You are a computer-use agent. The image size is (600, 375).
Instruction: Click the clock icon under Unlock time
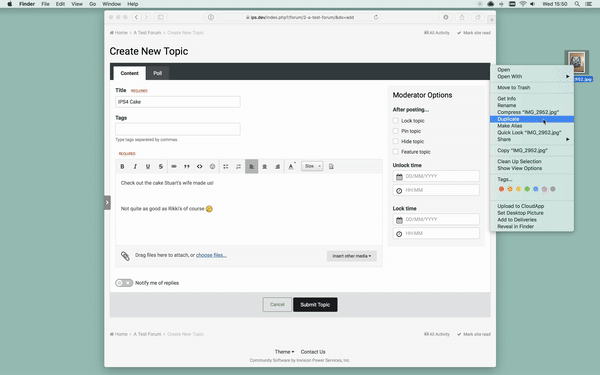(x=399, y=191)
